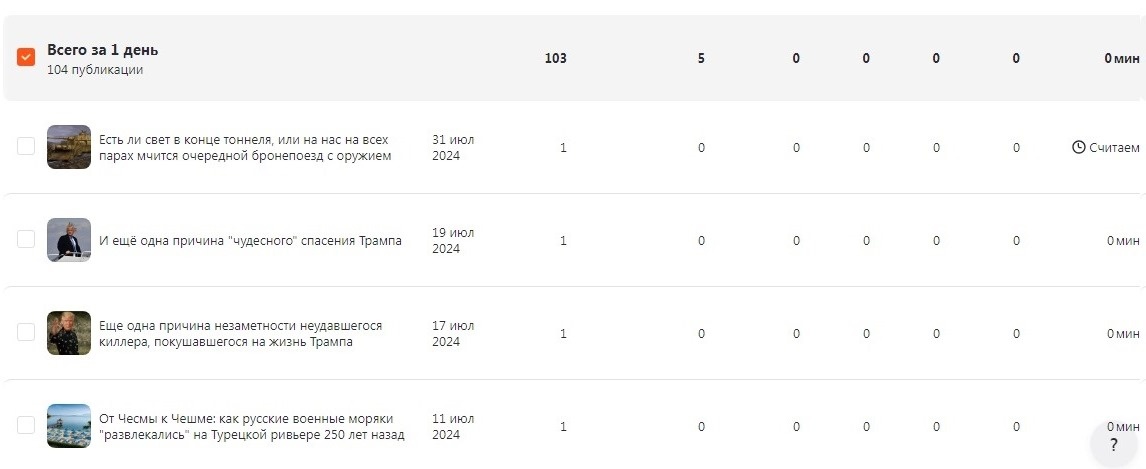Click the "104 публикации" subtitle text

(x=95, y=70)
